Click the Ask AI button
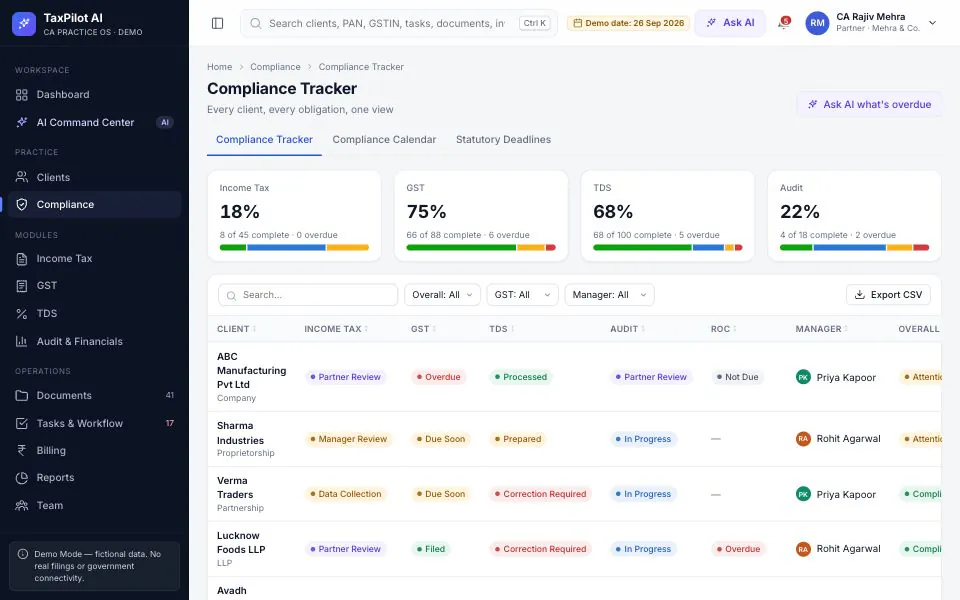This screenshot has width=960, height=600. coord(730,23)
